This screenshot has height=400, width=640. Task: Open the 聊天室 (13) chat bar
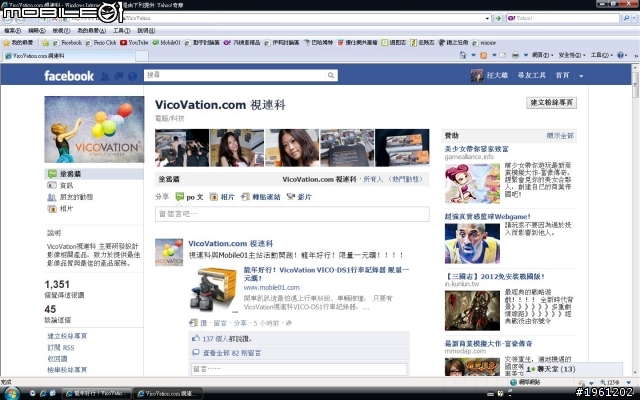(573, 369)
